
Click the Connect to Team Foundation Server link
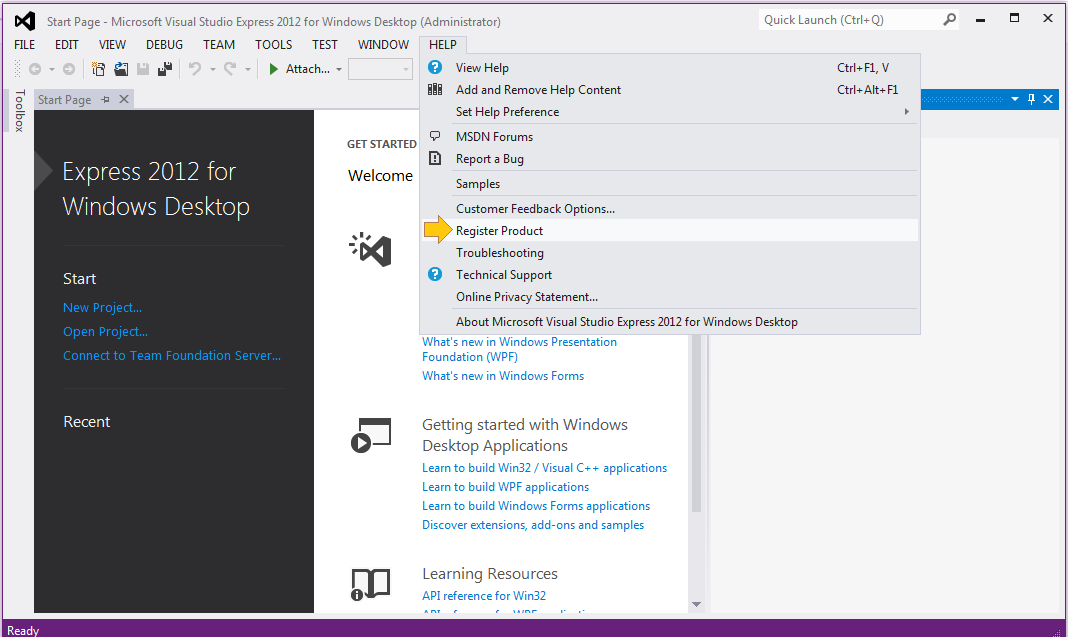[171, 355]
